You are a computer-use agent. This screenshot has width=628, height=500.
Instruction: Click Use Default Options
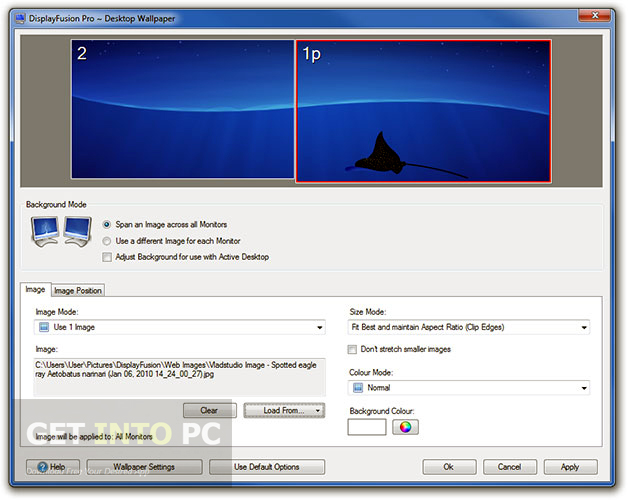coord(267,467)
